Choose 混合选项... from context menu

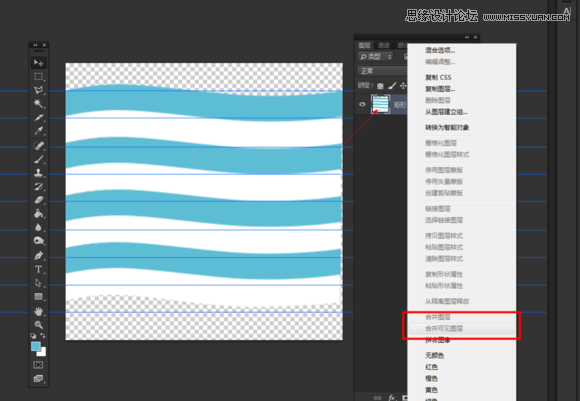point(440,50)
